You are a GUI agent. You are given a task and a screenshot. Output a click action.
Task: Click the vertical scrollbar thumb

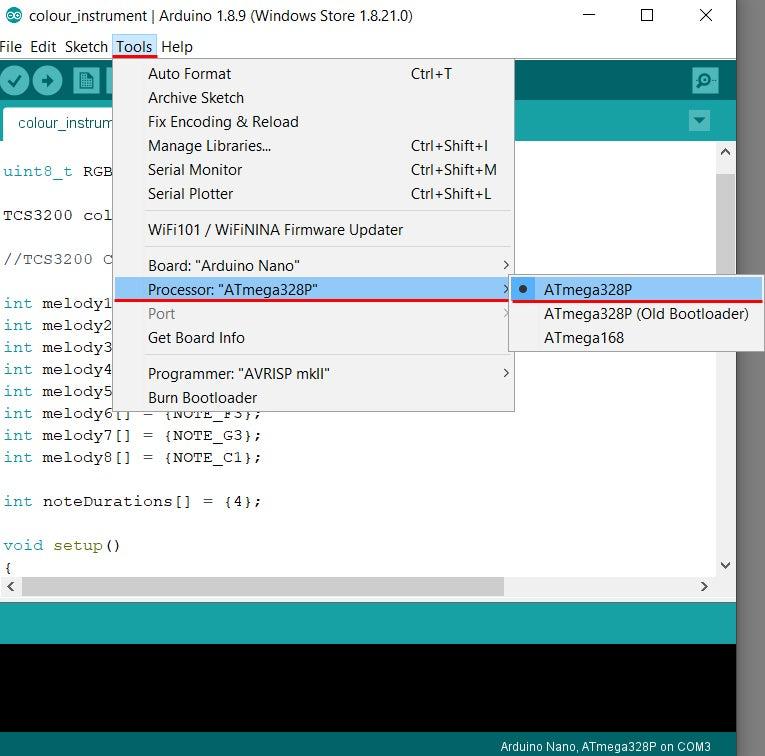click(x=725, y=225)
